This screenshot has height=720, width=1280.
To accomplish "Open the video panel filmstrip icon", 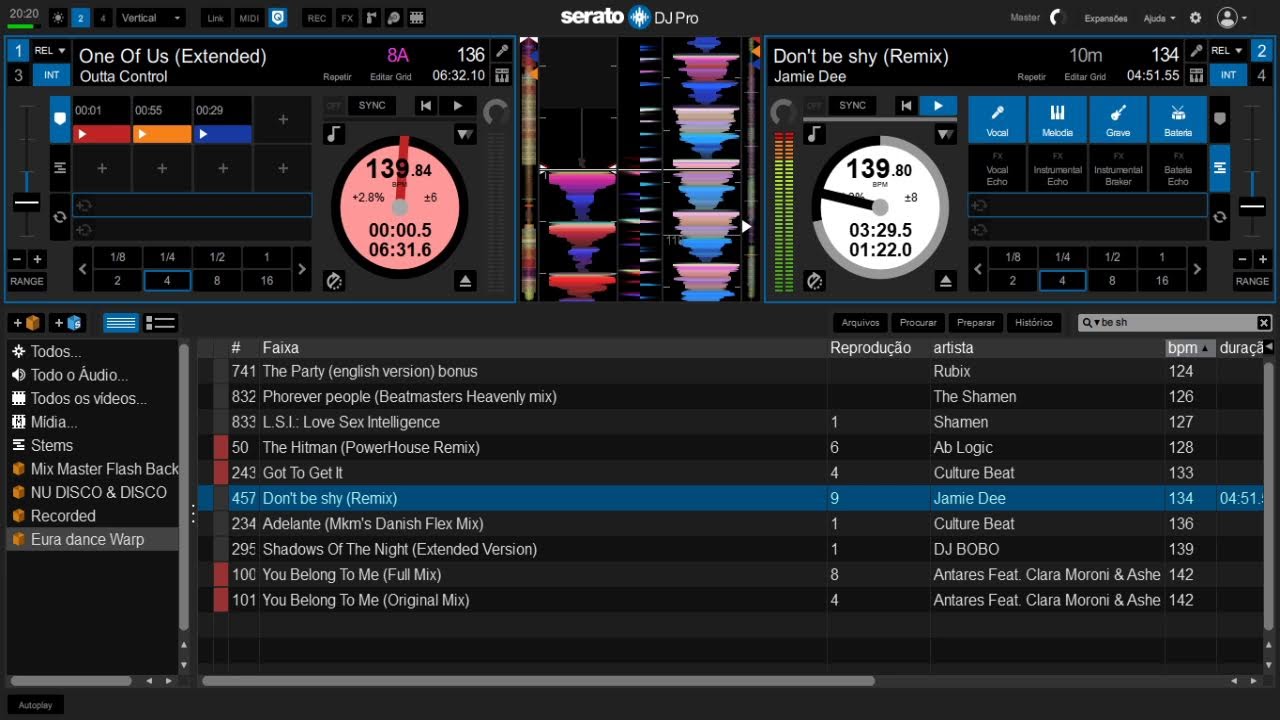I will (x=416, y=18).
